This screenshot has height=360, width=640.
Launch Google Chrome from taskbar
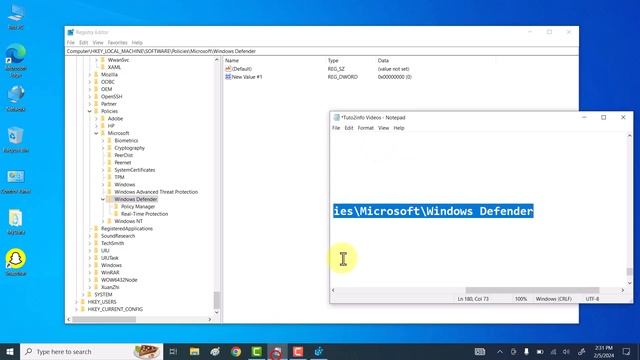[236, 351]
